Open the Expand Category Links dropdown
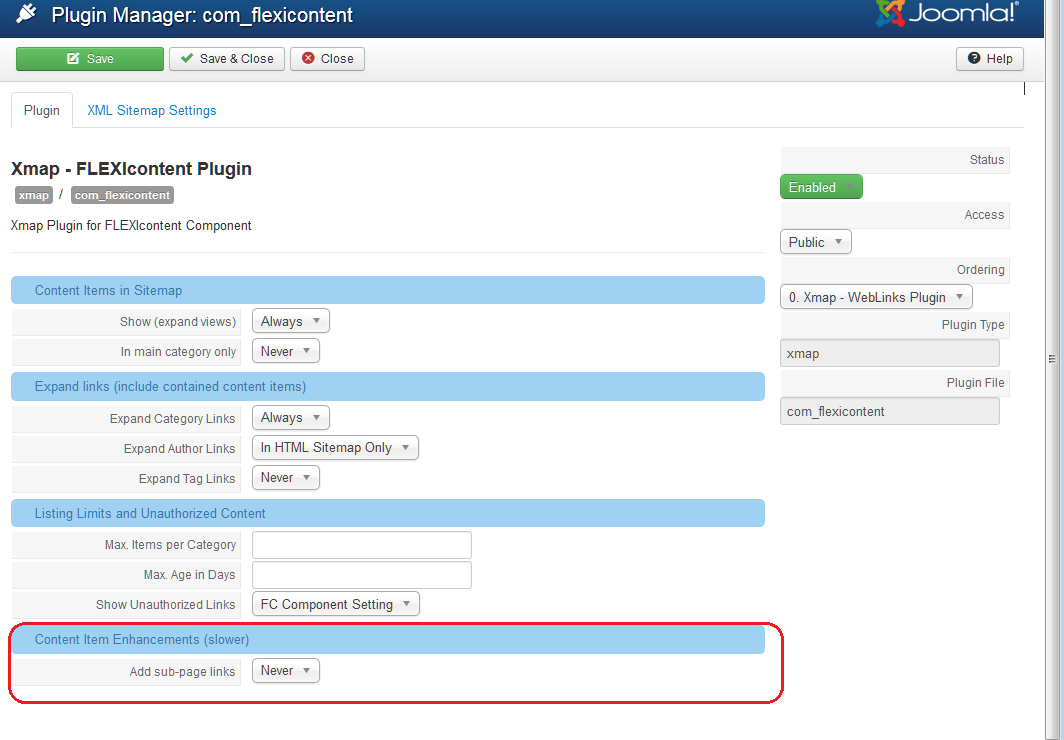 [290, 418]
